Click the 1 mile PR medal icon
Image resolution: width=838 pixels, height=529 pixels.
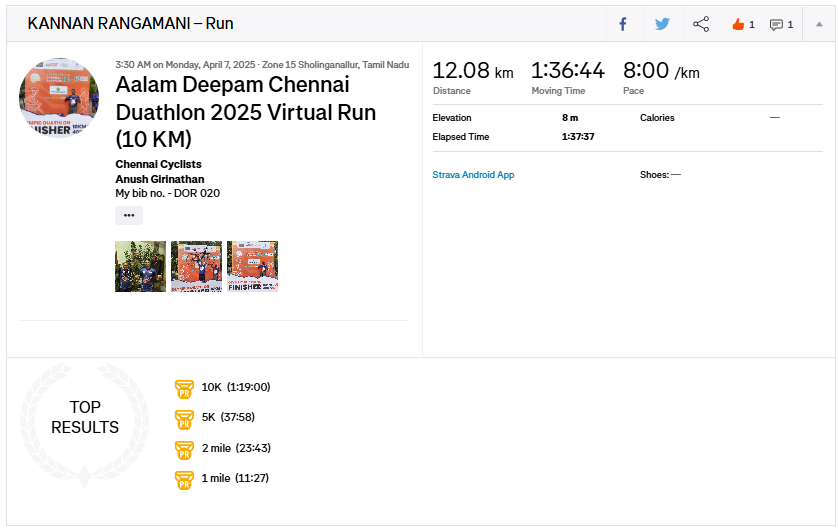pyautogui.click(x=184, y=479)
